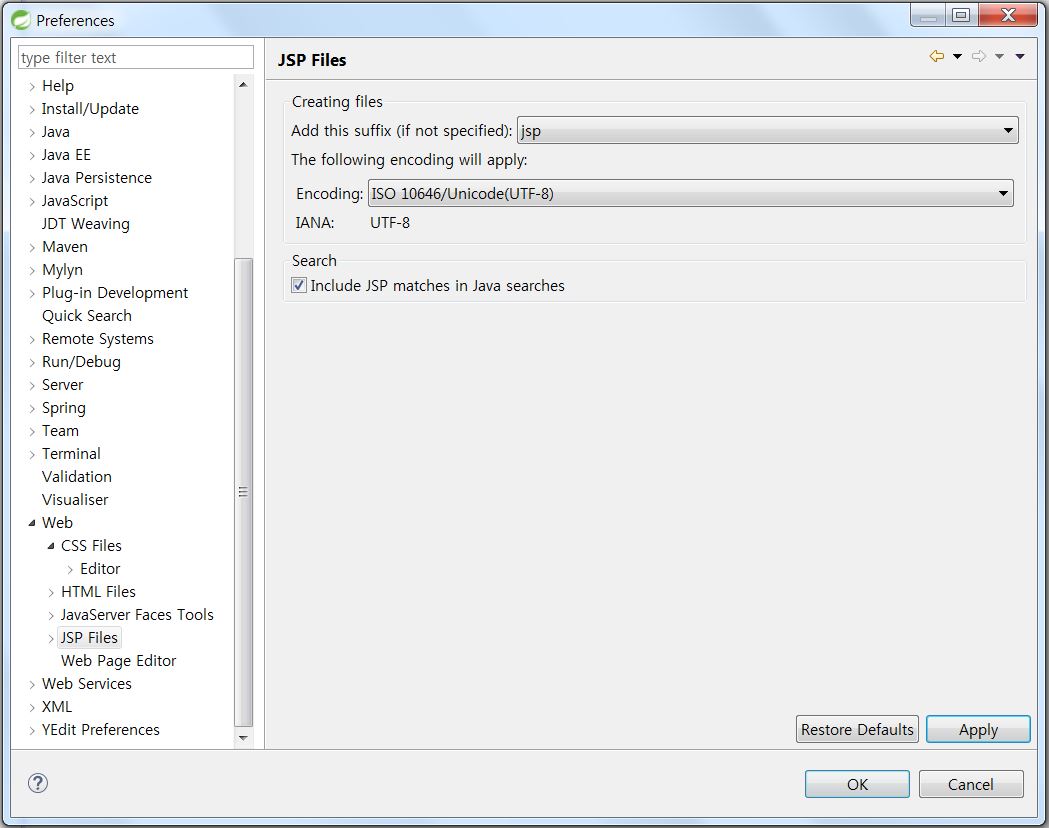
Task: Open Web Page Editor preferences
Action: pos(118,661)
